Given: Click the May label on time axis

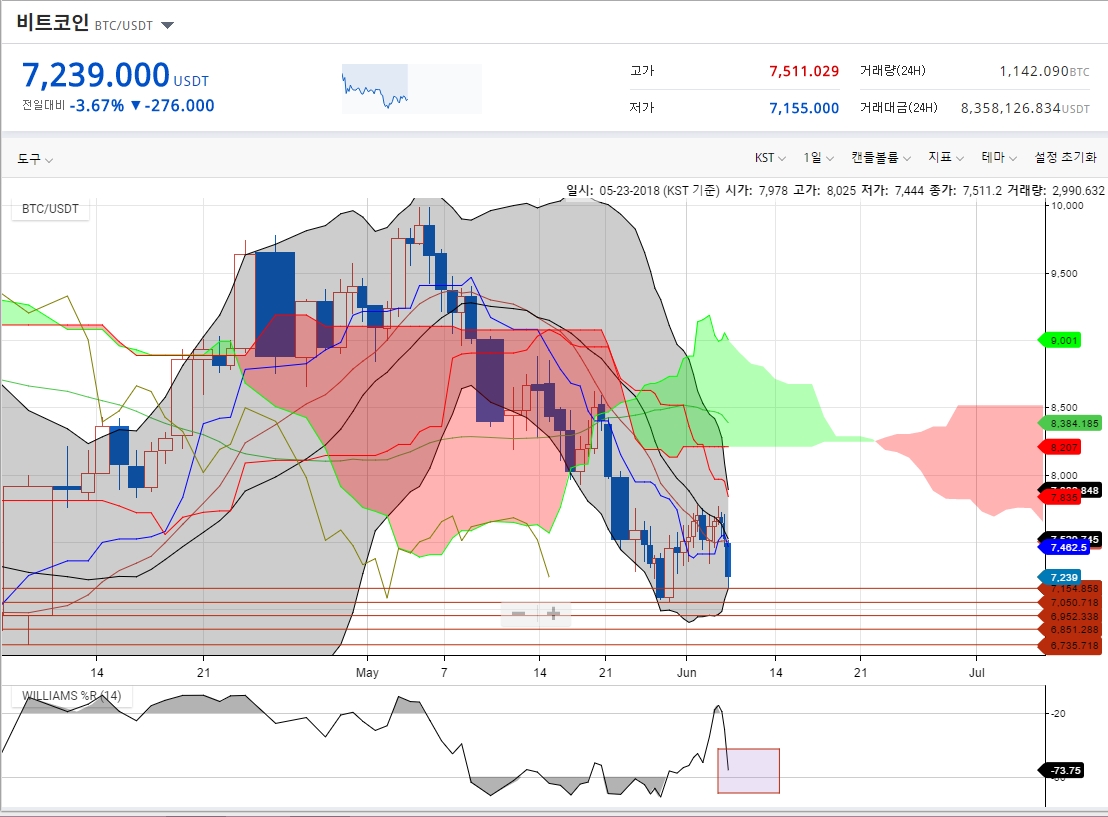Looking at the screenshot, I should [367, 673].
